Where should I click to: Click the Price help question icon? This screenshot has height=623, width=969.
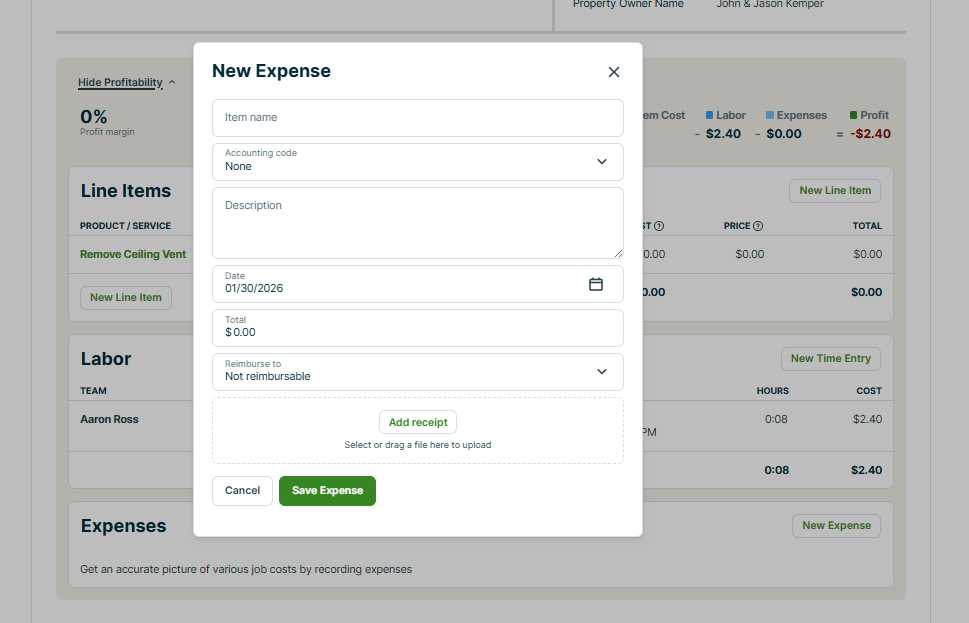[758, 226]
